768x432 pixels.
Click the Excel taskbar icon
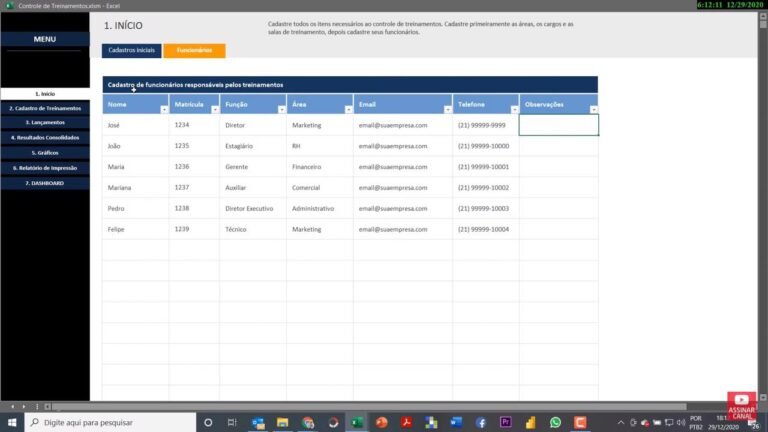[357, 422]
